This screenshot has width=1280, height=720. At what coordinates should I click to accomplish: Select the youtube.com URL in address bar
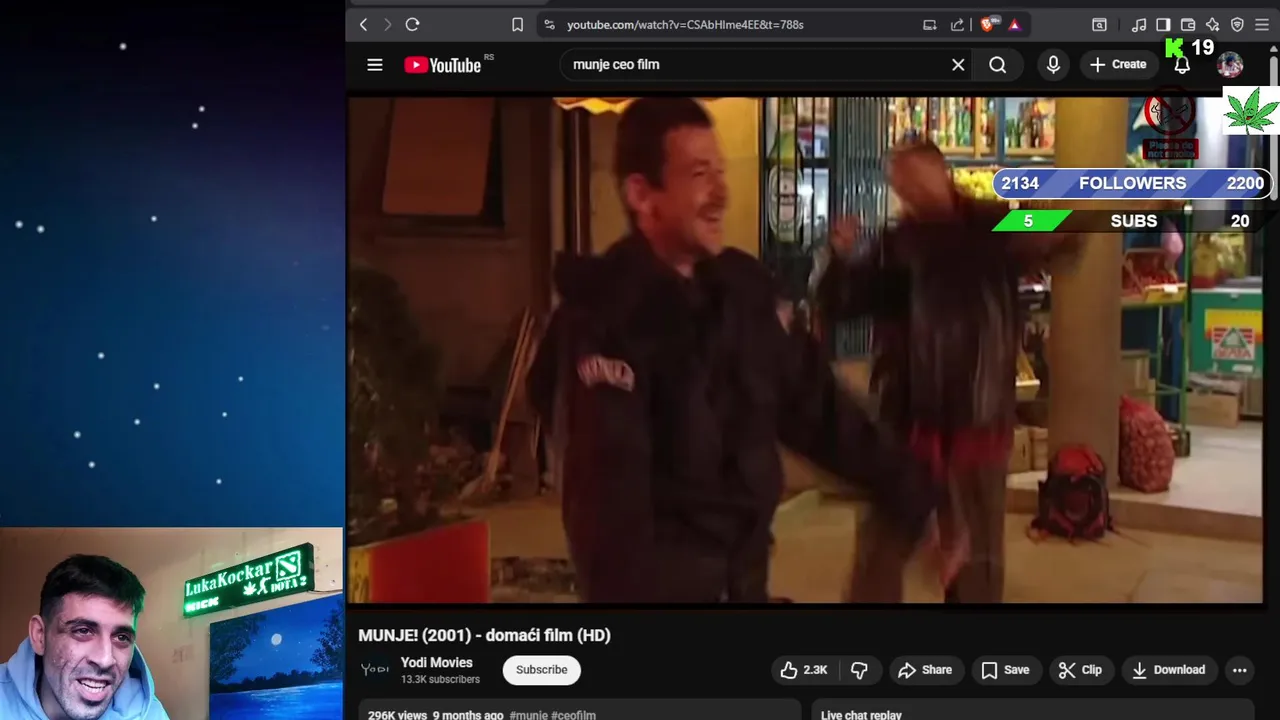coord(685,25)
